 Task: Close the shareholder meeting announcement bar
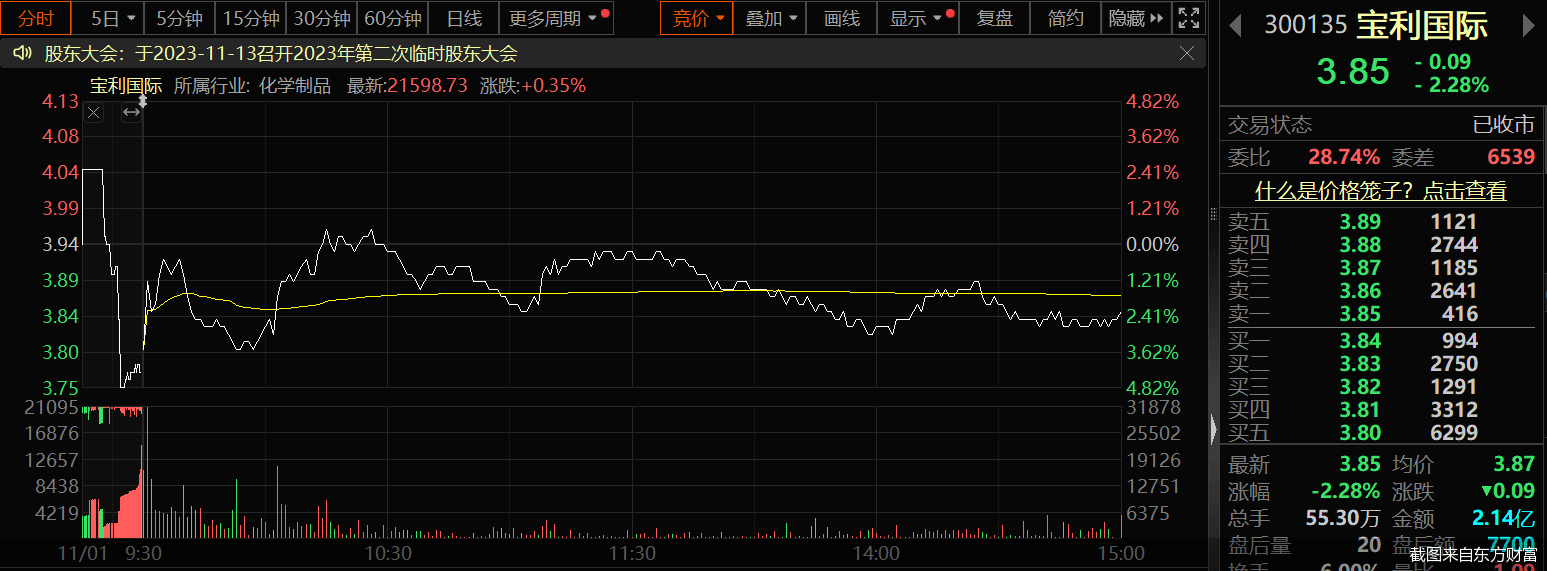[1187, 54]
